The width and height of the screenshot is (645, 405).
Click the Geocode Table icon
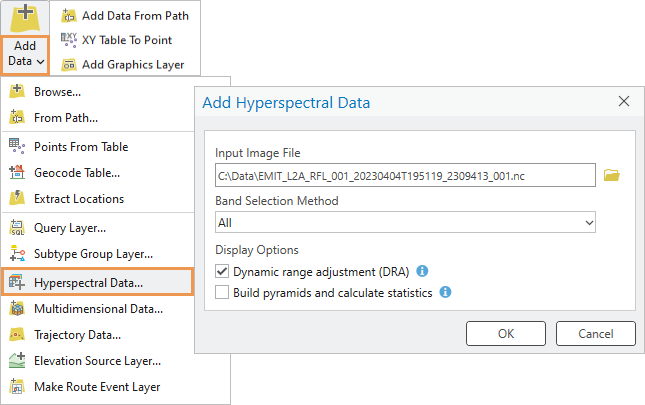[17, 172]
